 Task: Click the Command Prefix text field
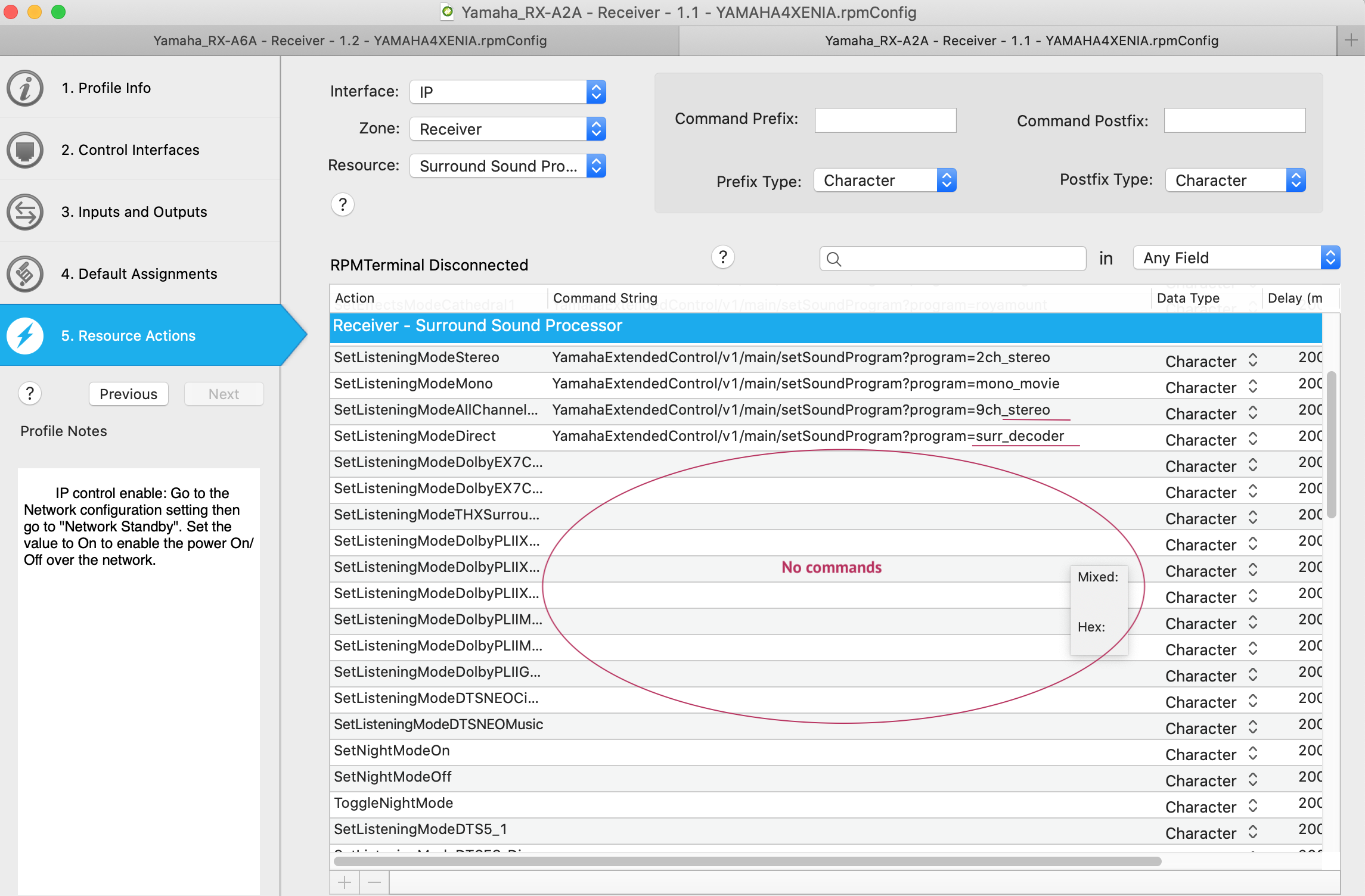(x=885, y=120)
